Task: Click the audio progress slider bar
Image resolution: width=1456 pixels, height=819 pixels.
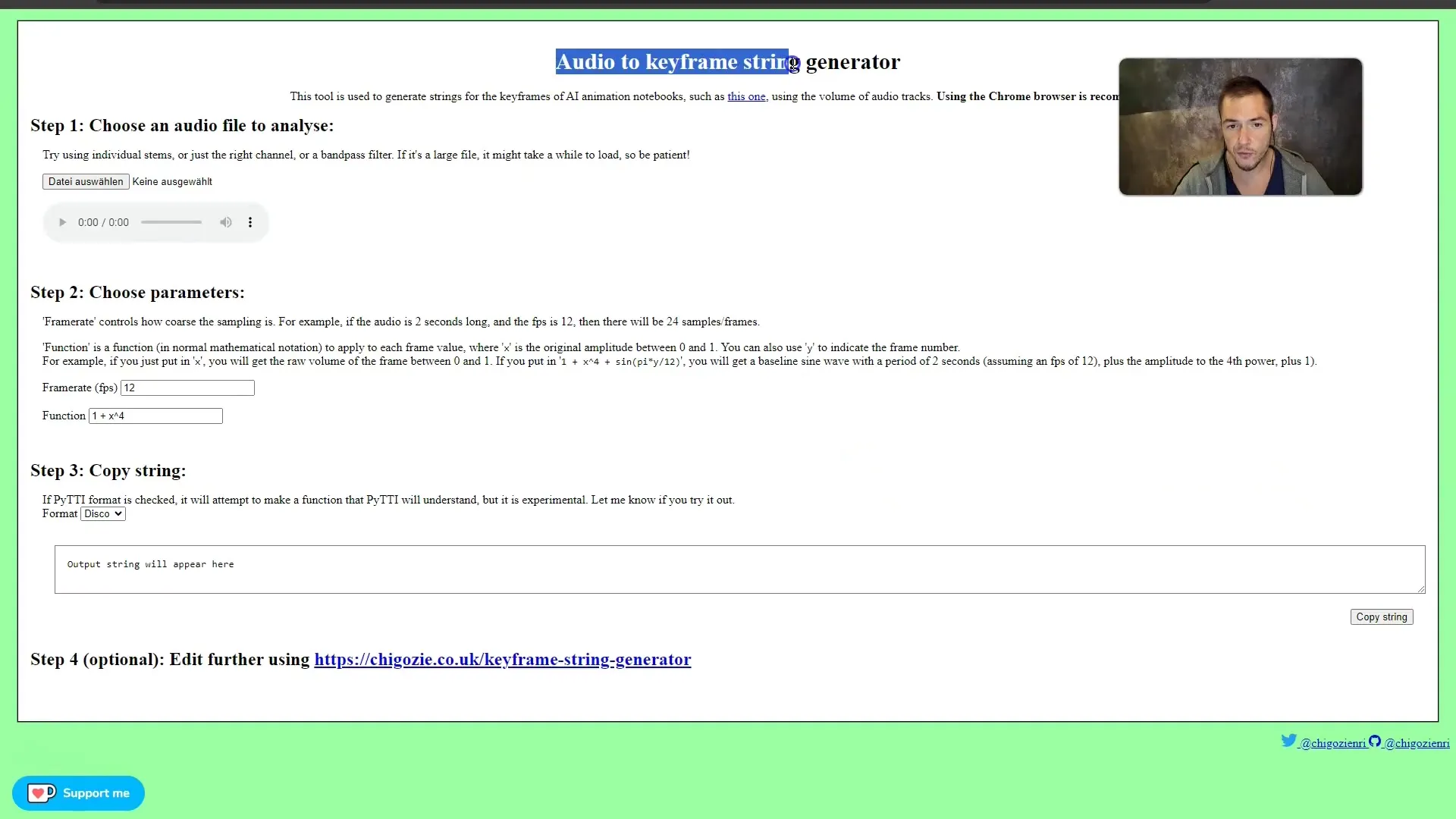Action: pos(170,222)
